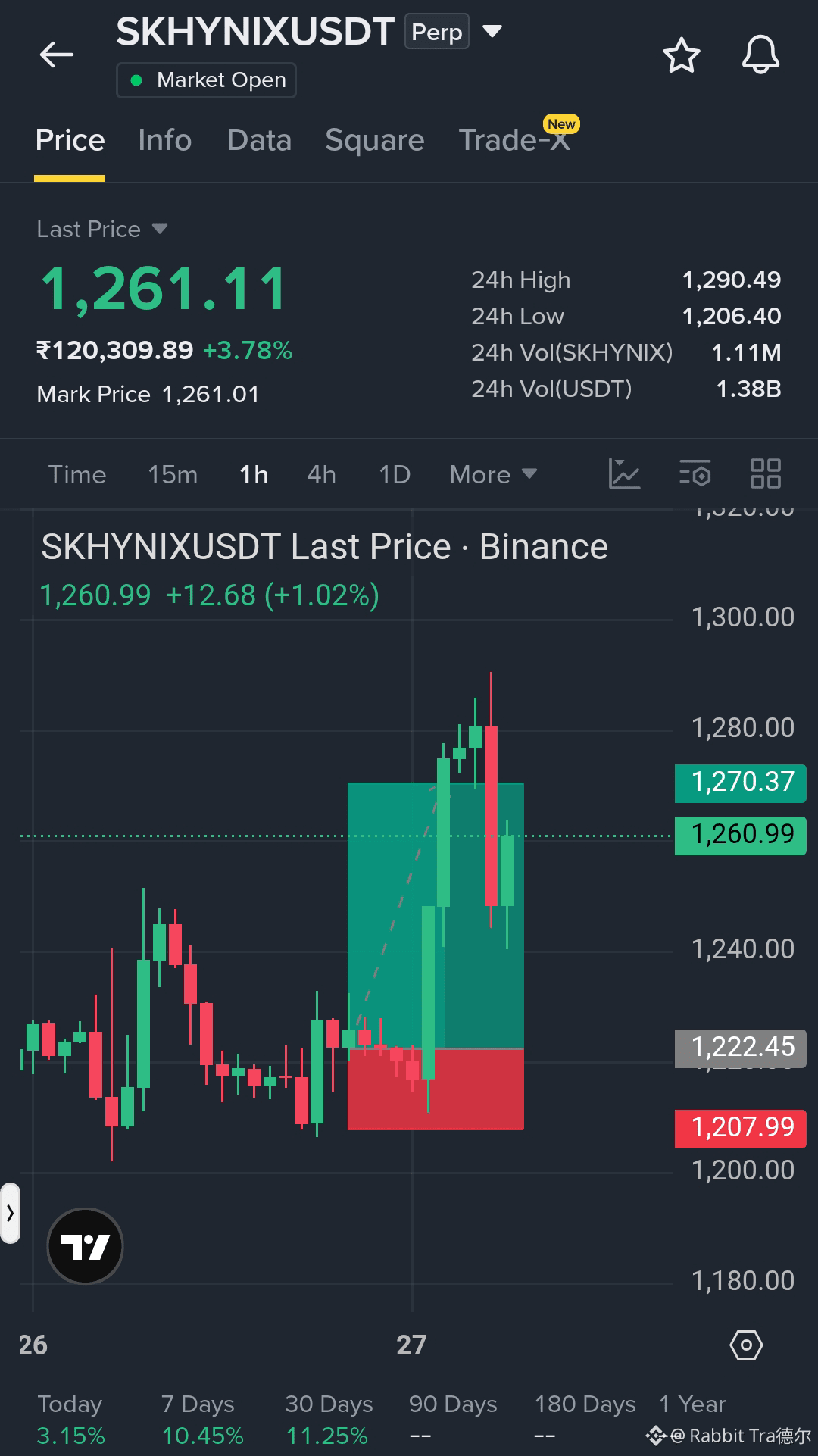Select the 1 Year performance period
Screen dimensions: 818x1456
692,1405
